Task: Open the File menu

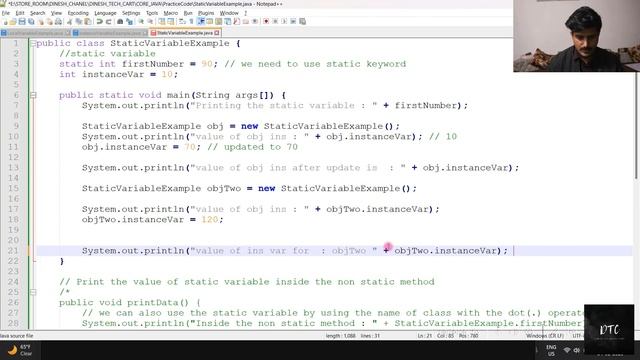Action: coord(6,13)
